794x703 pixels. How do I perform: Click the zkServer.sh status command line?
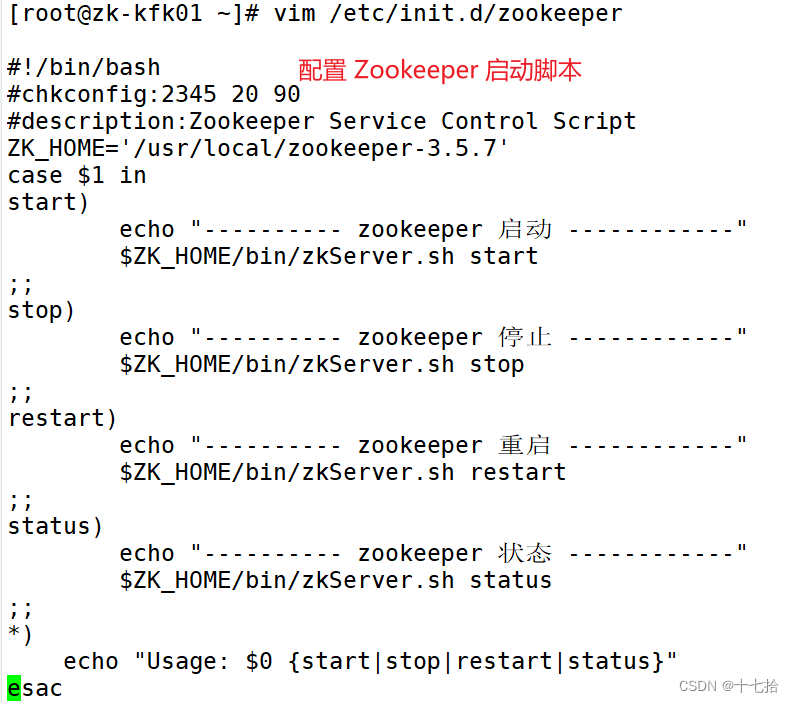(x=336, y=581)
